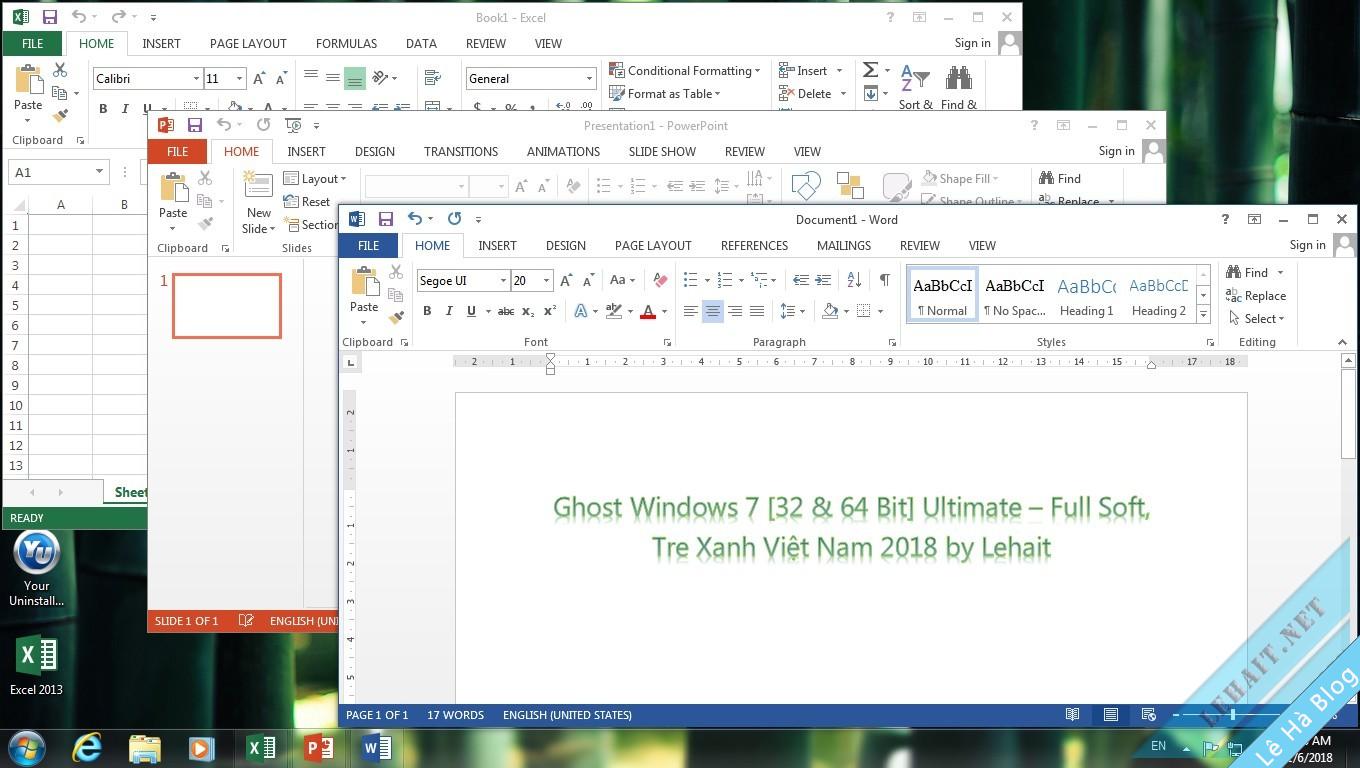Image resolution: width=1360 pixels, height=768 pixels.
Task: Click Reset button in PowerPoint Slides group
Action: click(307, 202)
